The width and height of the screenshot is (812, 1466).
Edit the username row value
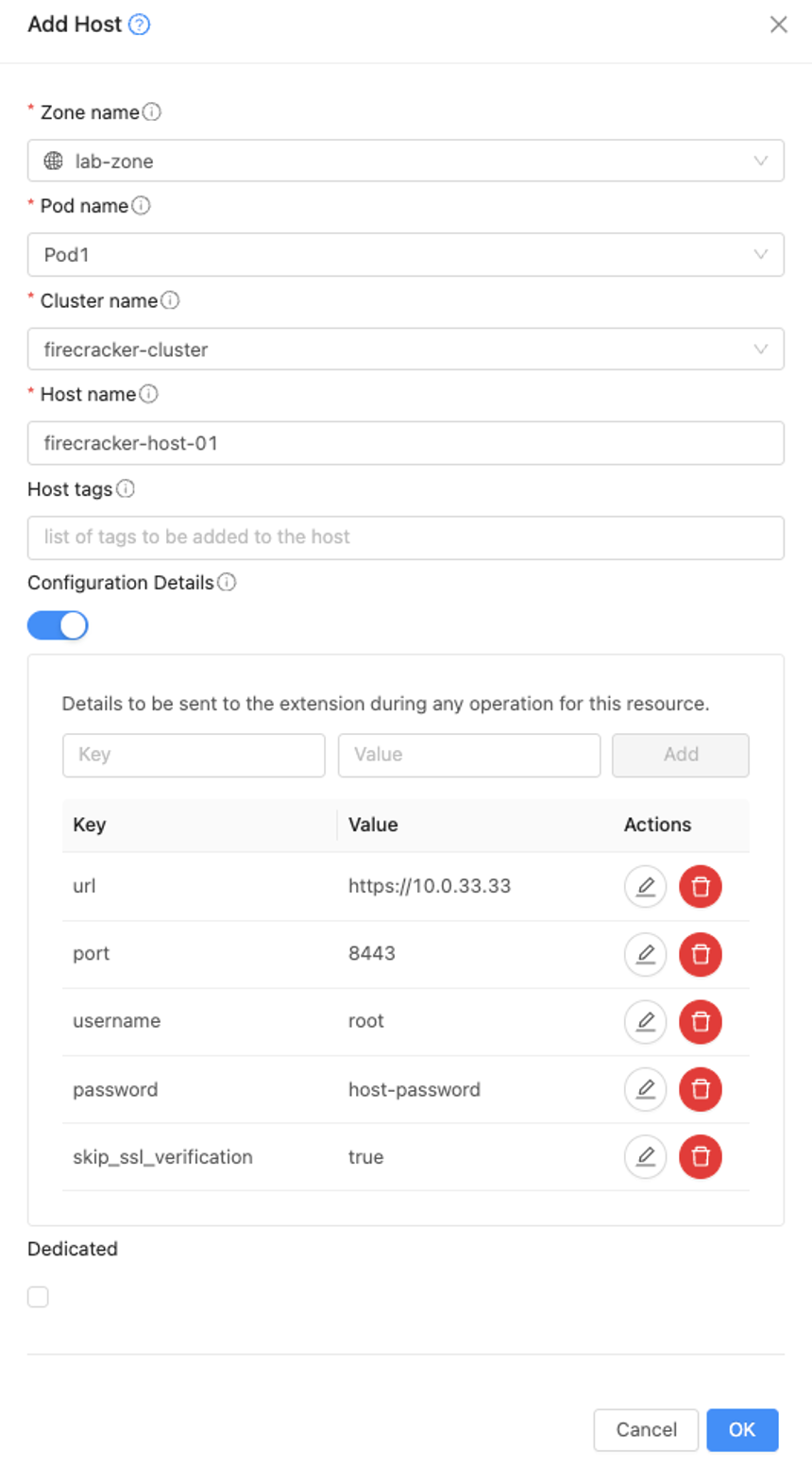click(645, 1021)
